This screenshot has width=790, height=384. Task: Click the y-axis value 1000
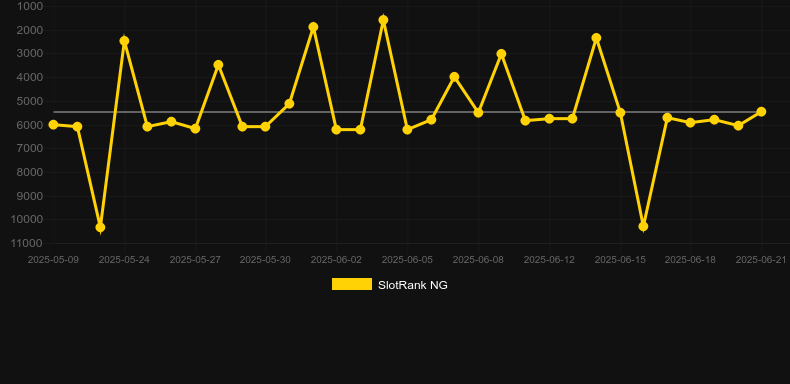[30, 6]
